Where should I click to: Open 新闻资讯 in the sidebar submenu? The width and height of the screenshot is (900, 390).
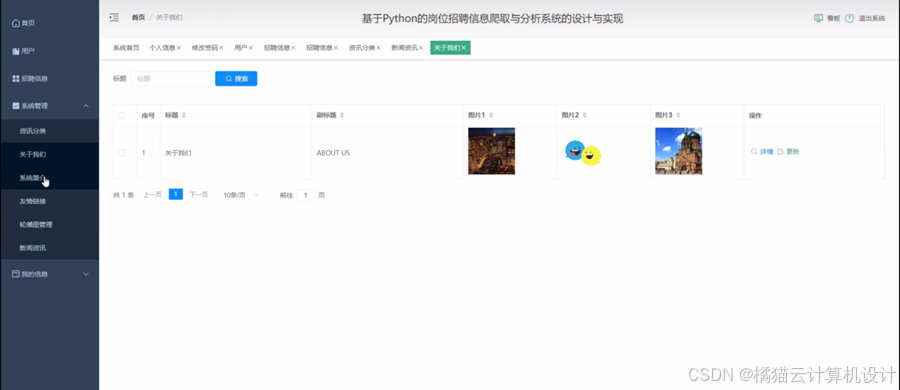pyautogui.click(x=33, y=248)
